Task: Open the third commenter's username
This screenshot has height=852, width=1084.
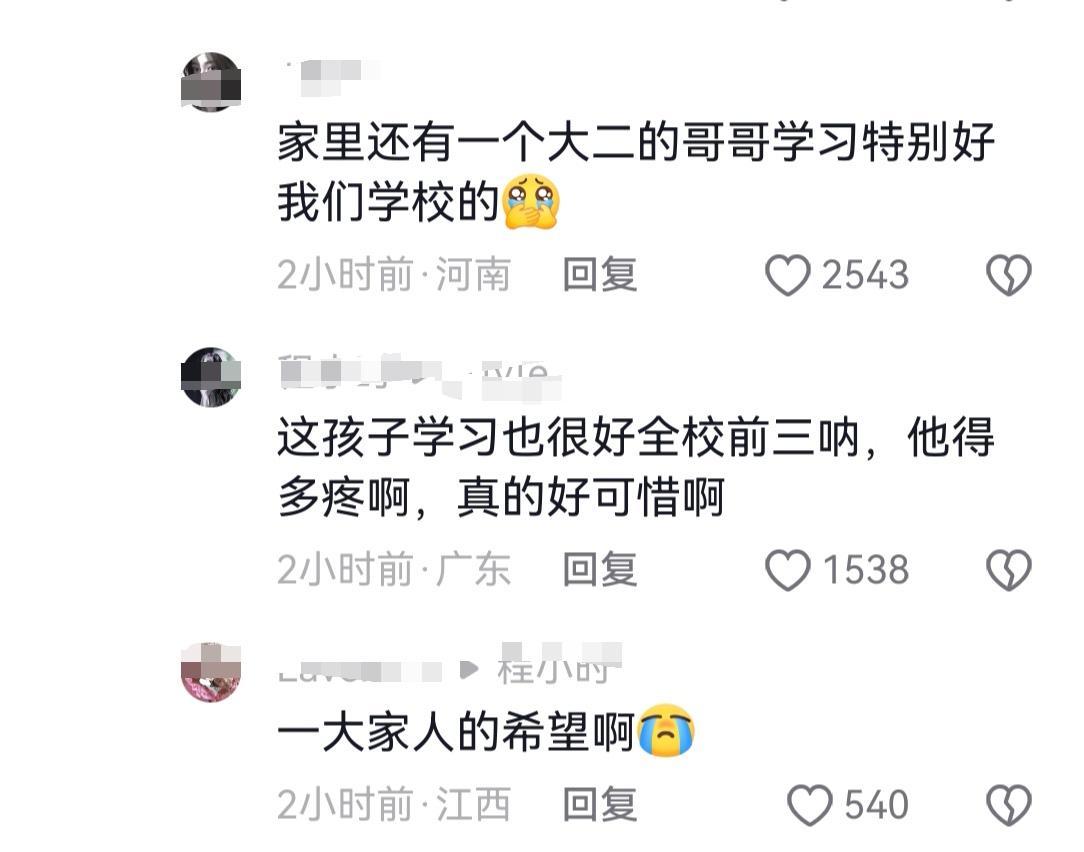Action: [x=359, y=671]
